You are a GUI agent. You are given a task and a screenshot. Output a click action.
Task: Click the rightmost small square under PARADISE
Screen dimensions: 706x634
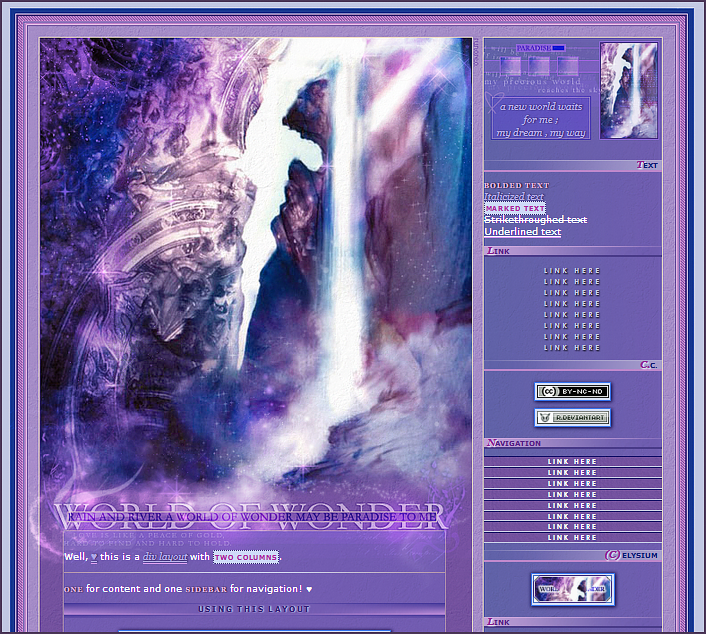click(x=567, y=66)
